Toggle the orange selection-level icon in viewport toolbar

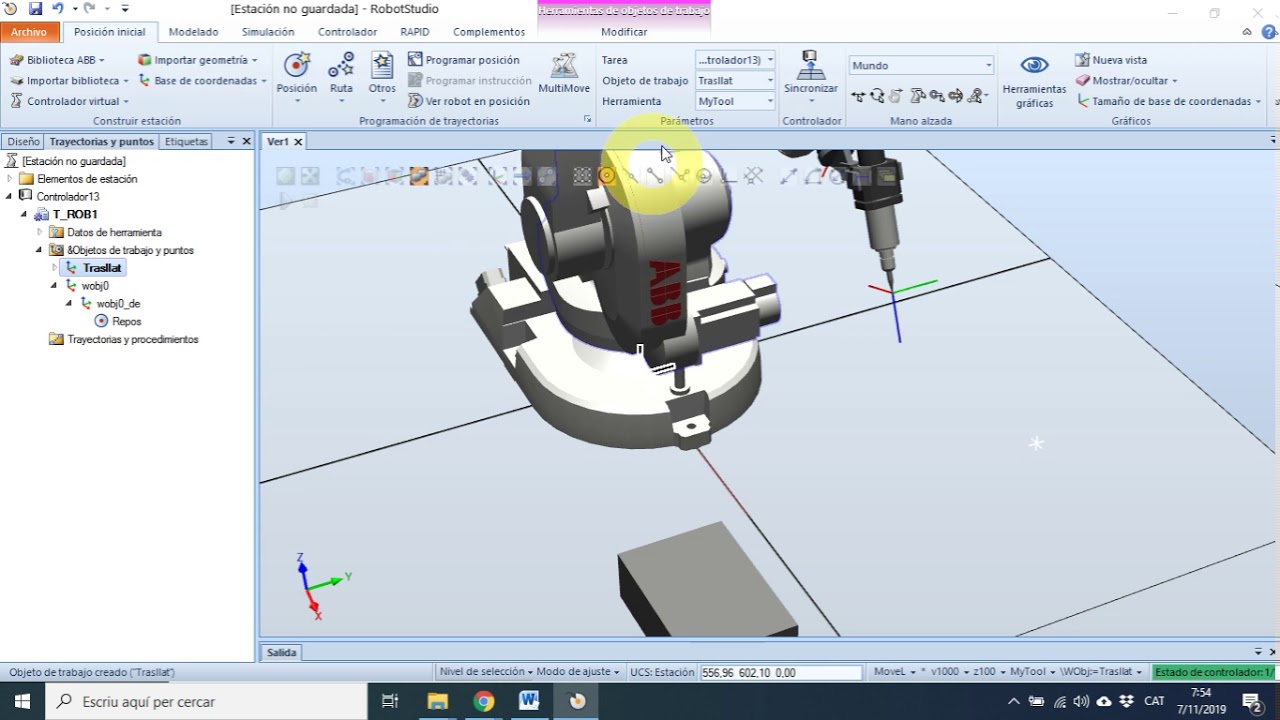(419, 176)
